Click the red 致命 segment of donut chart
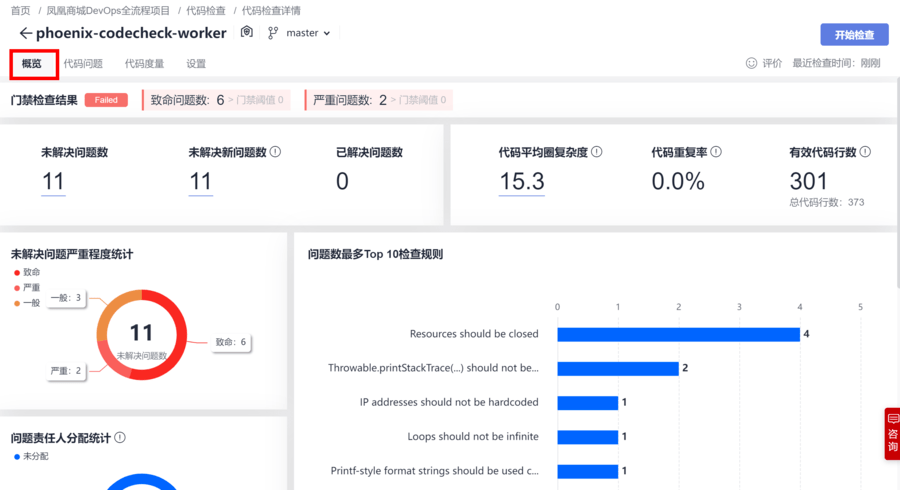Viewport: 900px width, 490px height. click(x=181, y=335)
